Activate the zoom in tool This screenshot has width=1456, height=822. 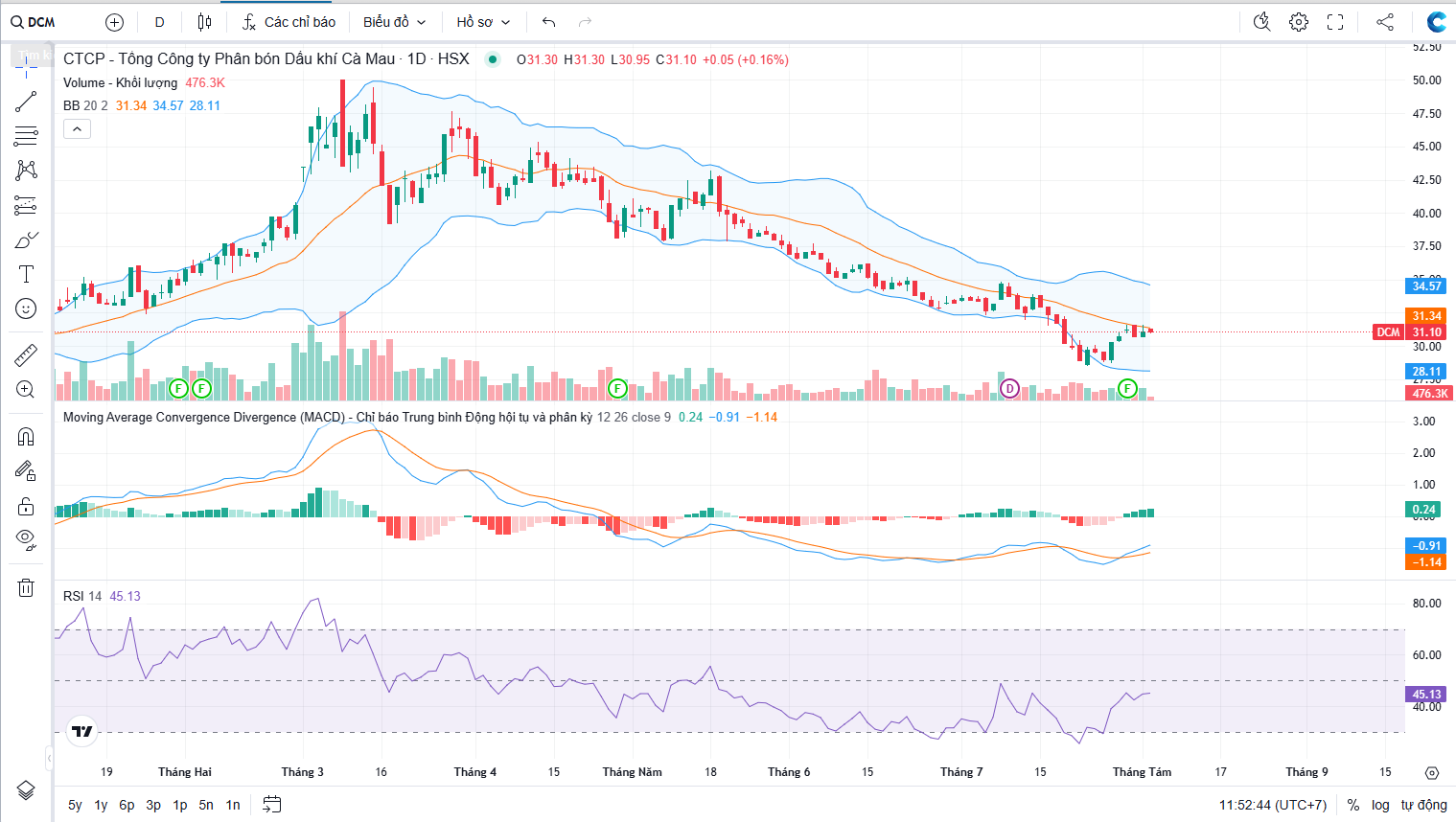26,389
